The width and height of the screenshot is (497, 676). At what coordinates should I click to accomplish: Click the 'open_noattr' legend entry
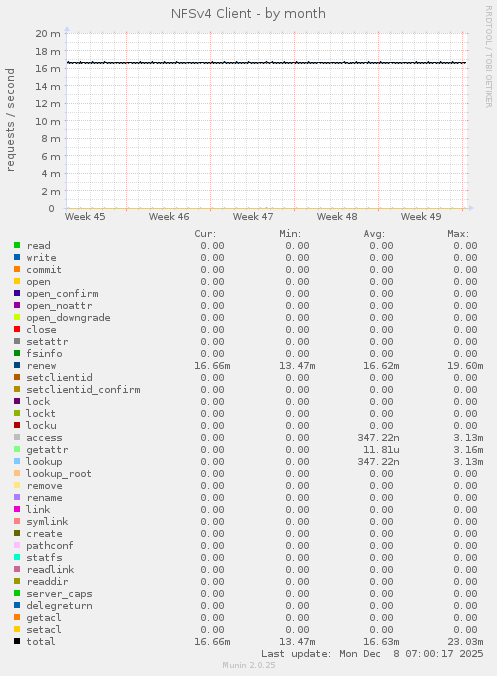(x=59, y=306)
